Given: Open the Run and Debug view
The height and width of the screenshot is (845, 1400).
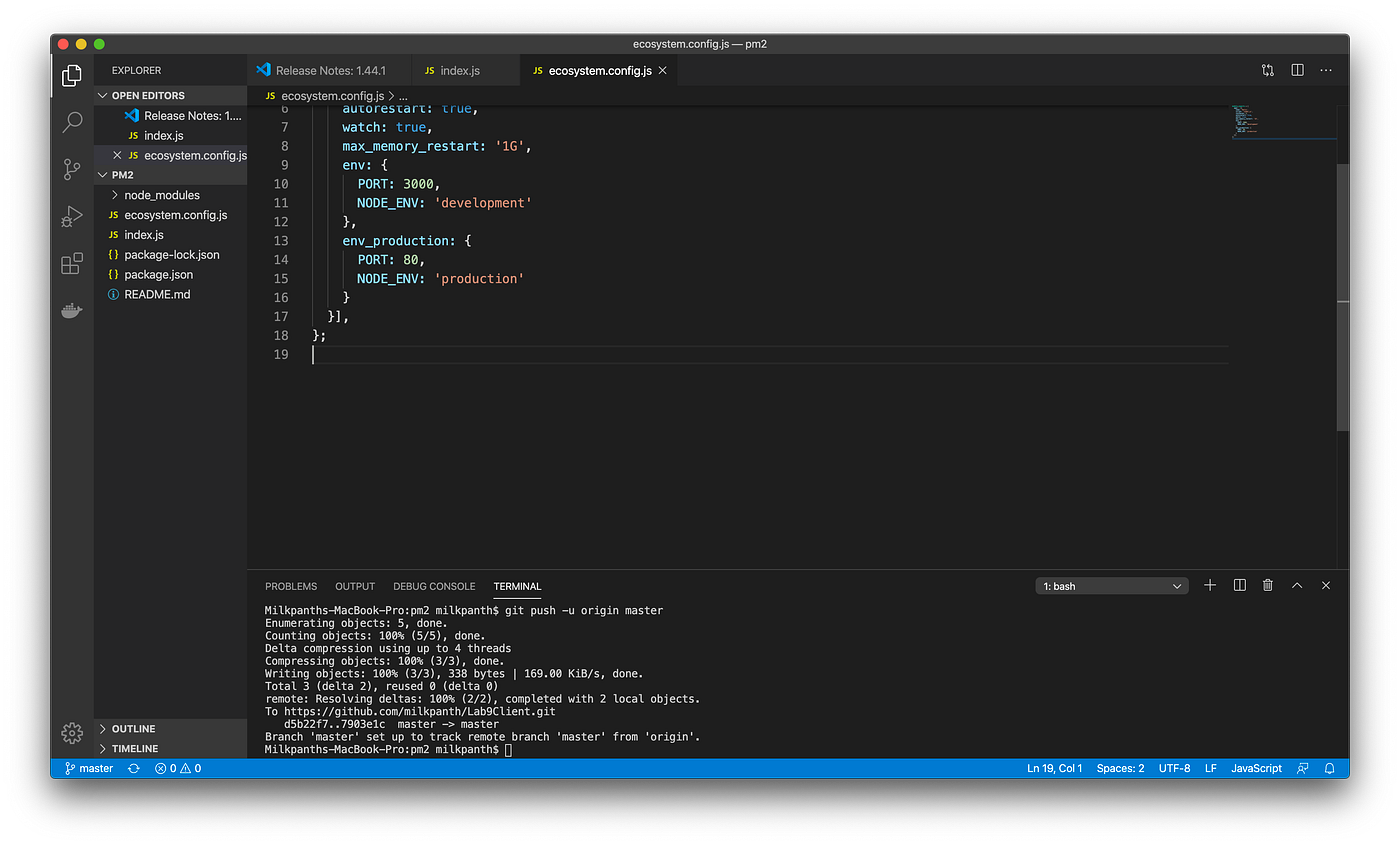Looking at the screenshot, I should click(x=72, y=216).
